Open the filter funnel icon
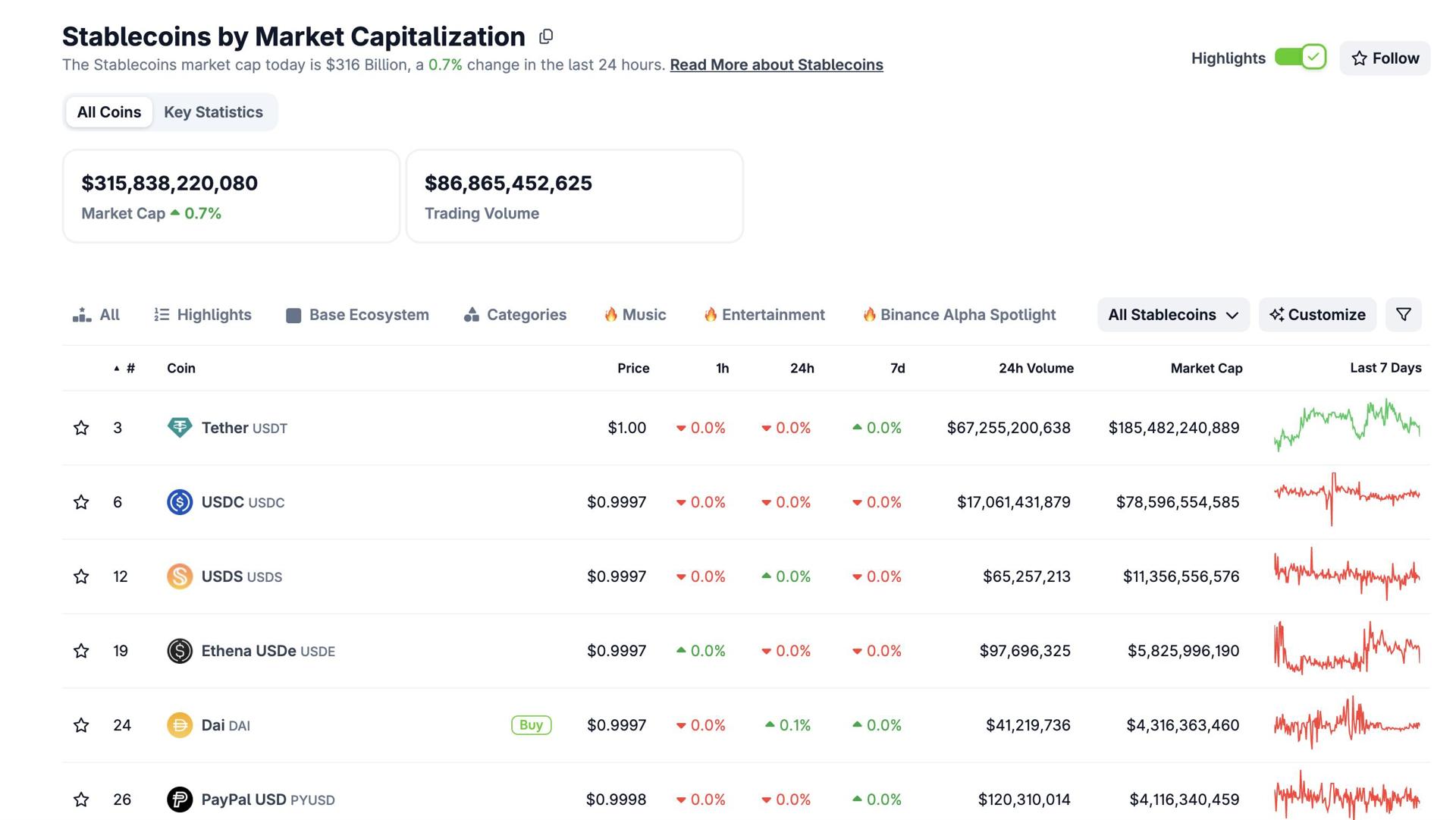1456x820 pixels. pyautogui.click(x=1403, y=314)
